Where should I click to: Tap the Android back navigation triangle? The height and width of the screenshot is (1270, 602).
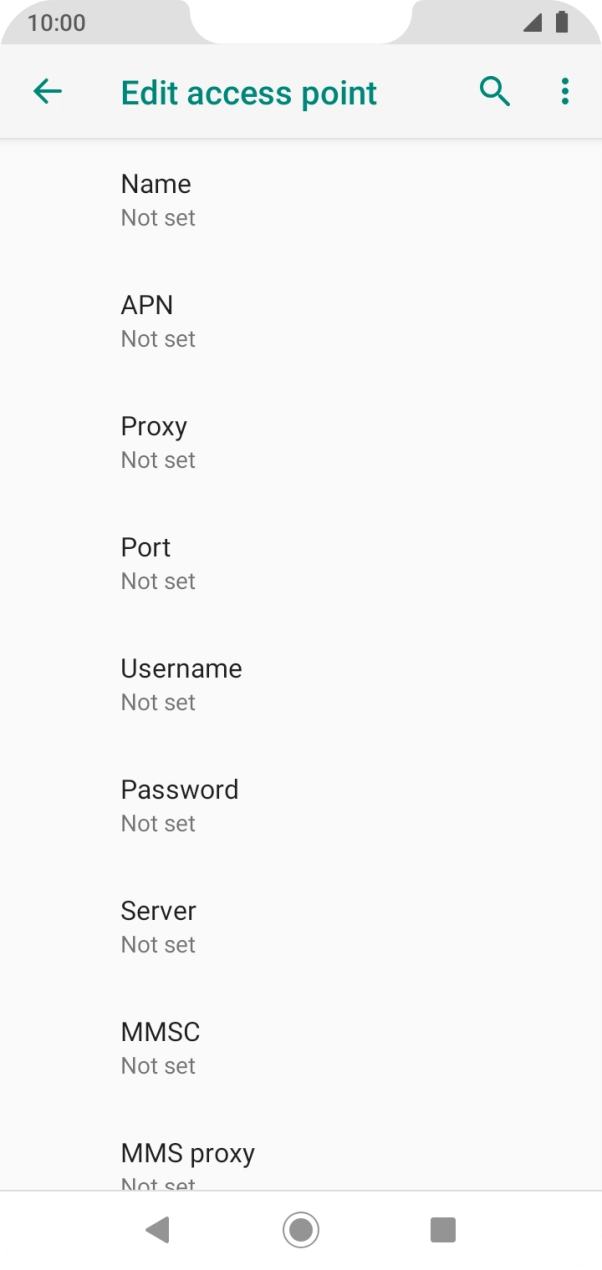(157, 1229)
